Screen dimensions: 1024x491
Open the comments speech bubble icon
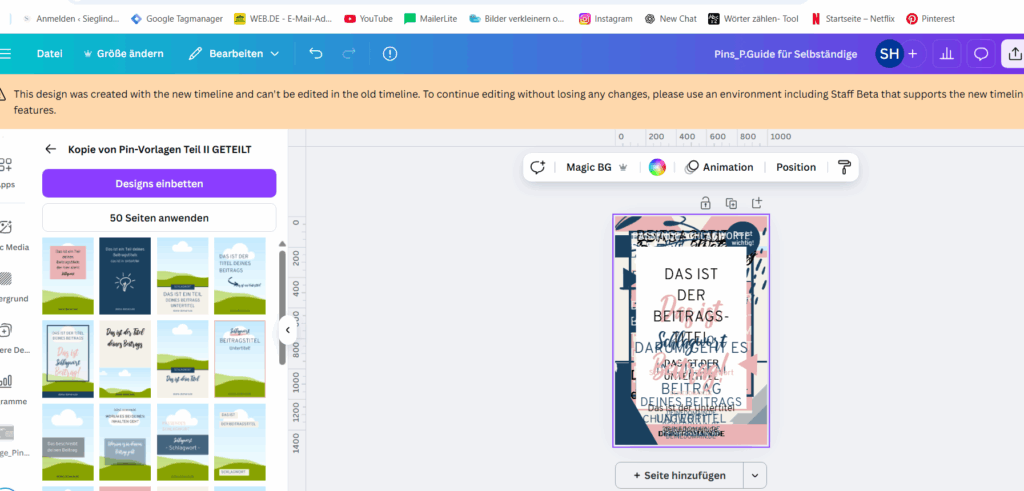pyautogui.click(x=981, y=54)
